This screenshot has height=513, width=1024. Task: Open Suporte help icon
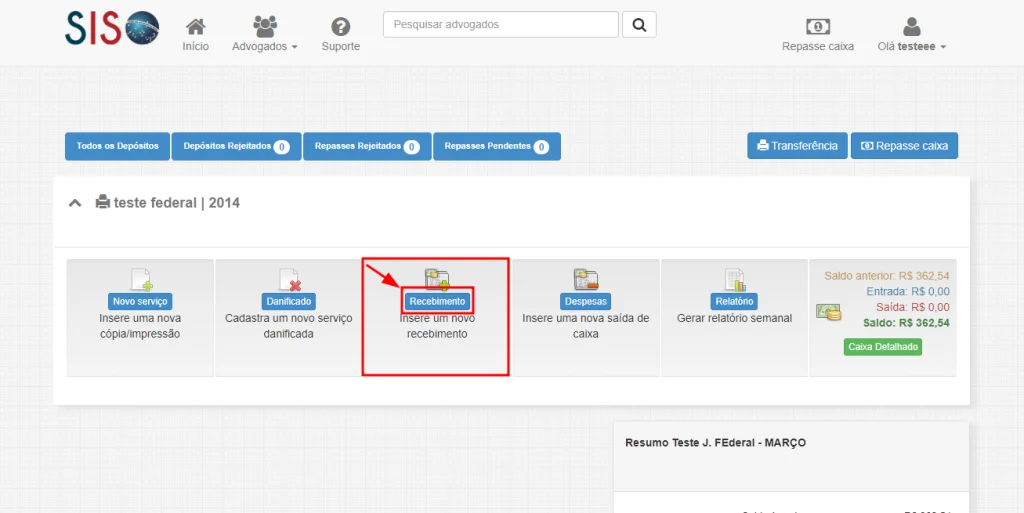click(x=340, y=27)
